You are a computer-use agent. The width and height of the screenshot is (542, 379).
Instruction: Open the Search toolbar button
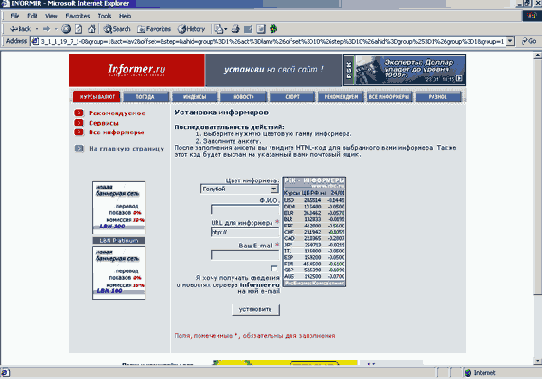(117, 29)
